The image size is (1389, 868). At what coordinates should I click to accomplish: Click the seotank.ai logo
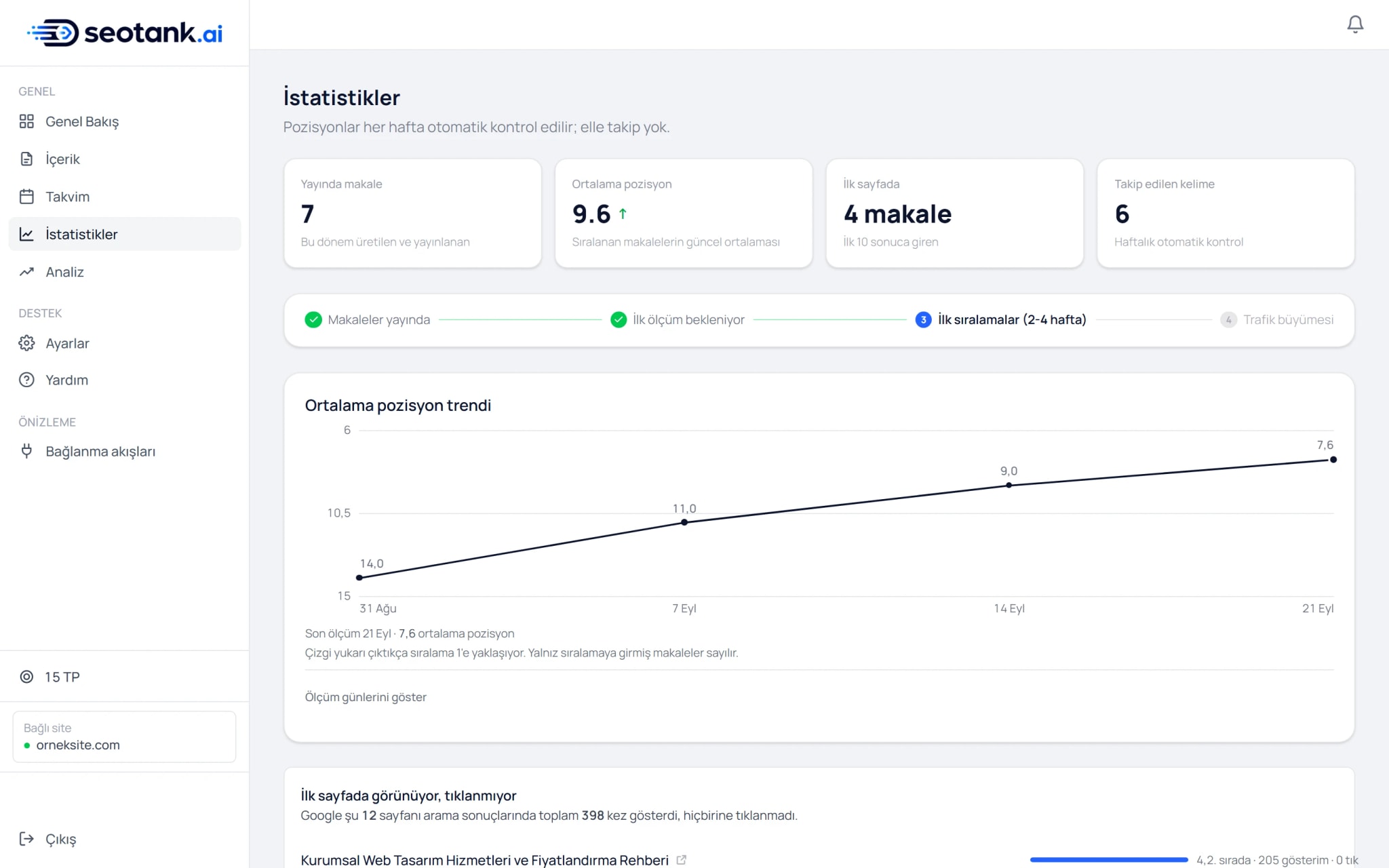(x=125, y=33)
